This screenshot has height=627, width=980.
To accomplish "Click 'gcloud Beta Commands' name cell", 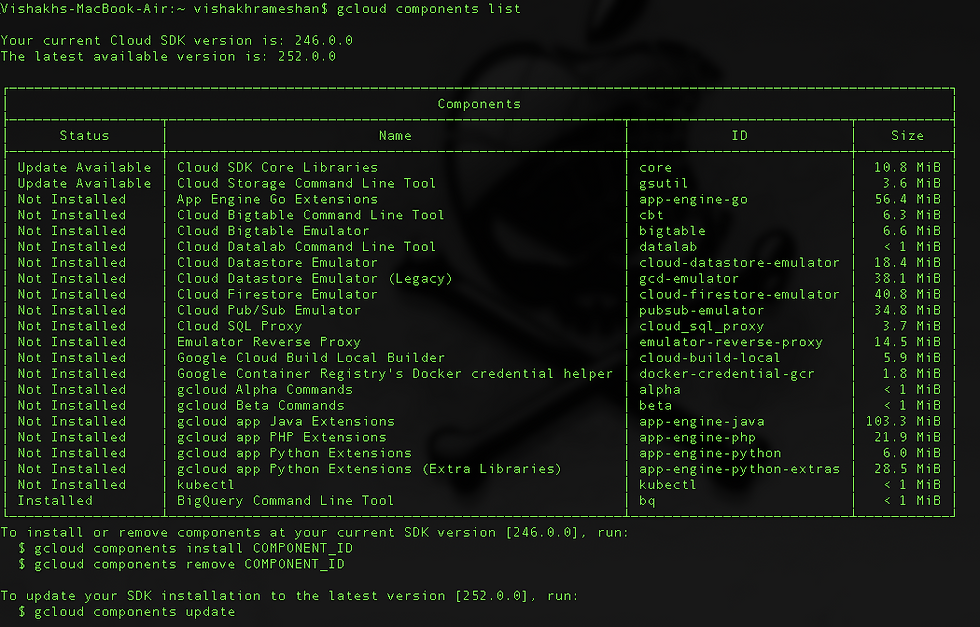I will pyautogui.click(x=261, y=406).
